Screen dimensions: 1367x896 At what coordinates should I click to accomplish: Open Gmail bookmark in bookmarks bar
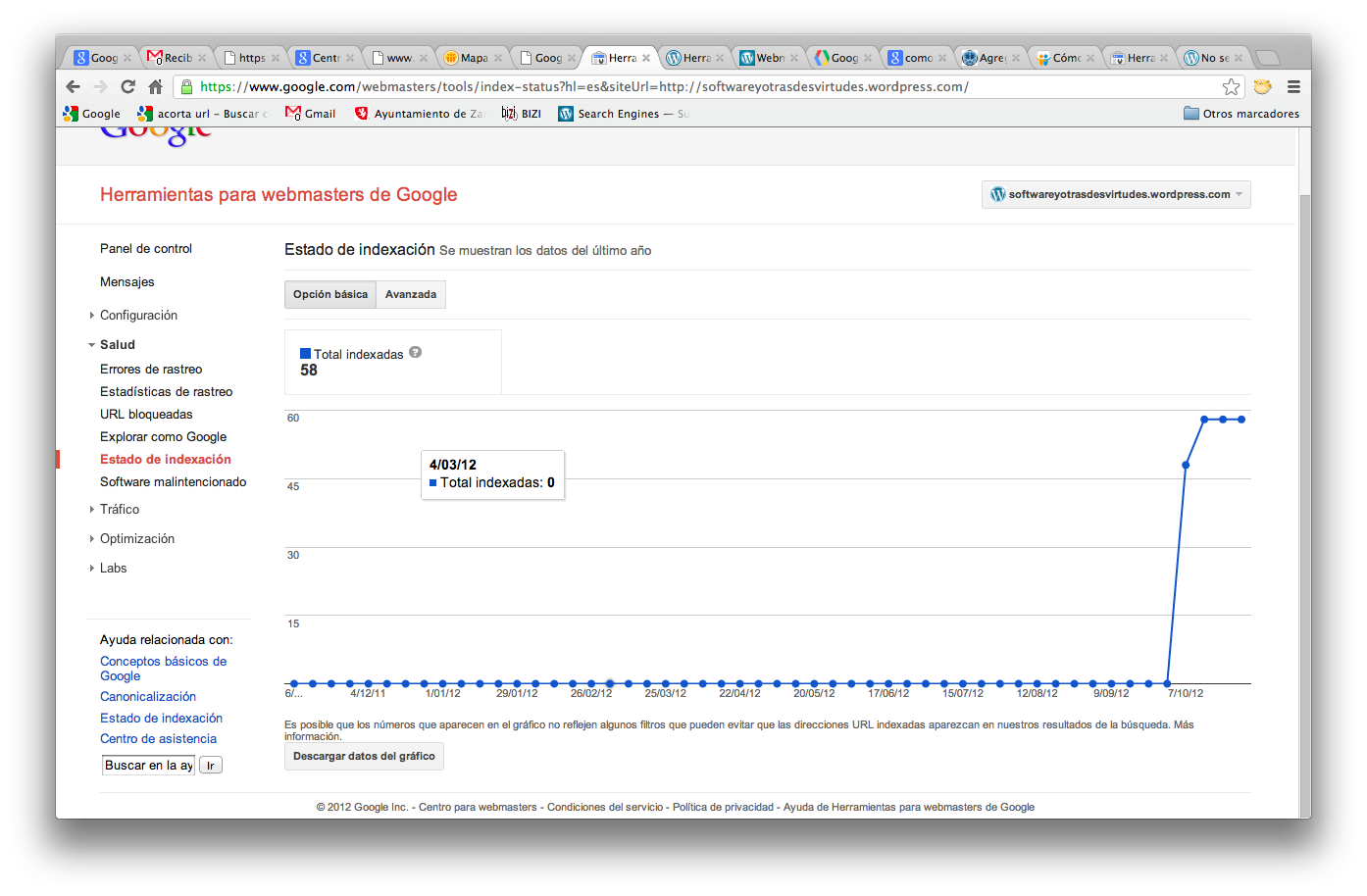tap(311, 114)
